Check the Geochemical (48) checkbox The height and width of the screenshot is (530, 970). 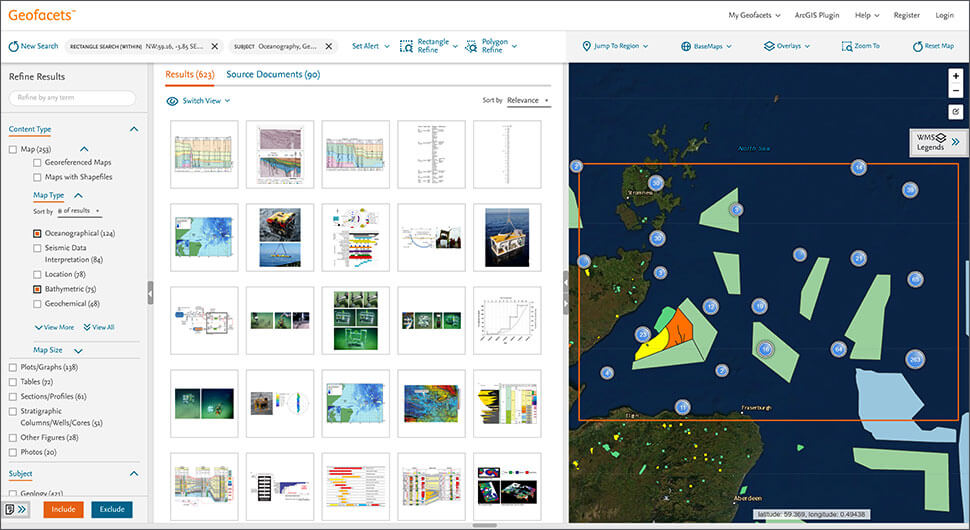(x=37, y=304)
